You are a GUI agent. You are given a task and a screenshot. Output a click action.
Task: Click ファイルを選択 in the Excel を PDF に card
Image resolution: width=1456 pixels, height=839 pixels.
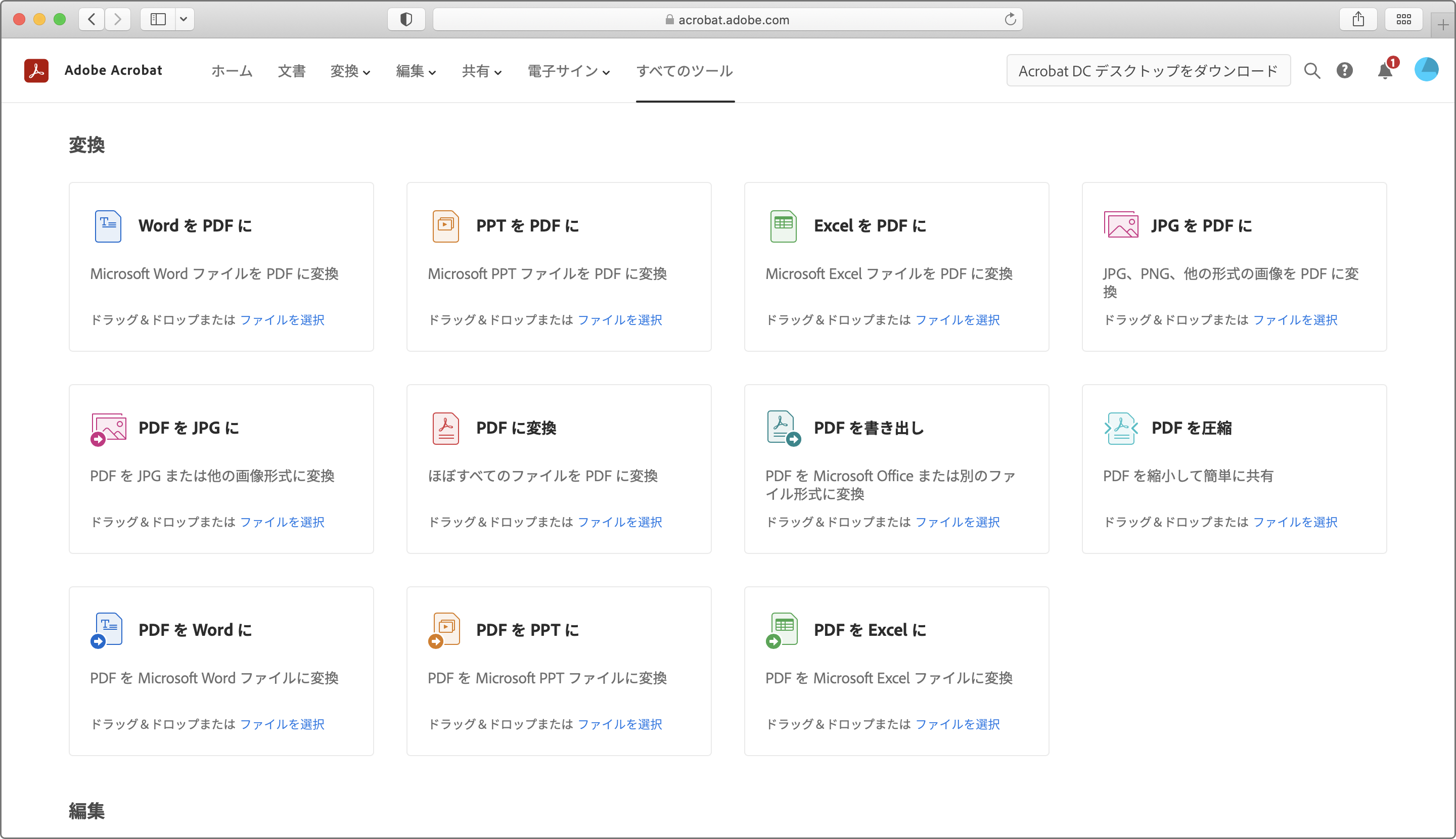[958, 320]
